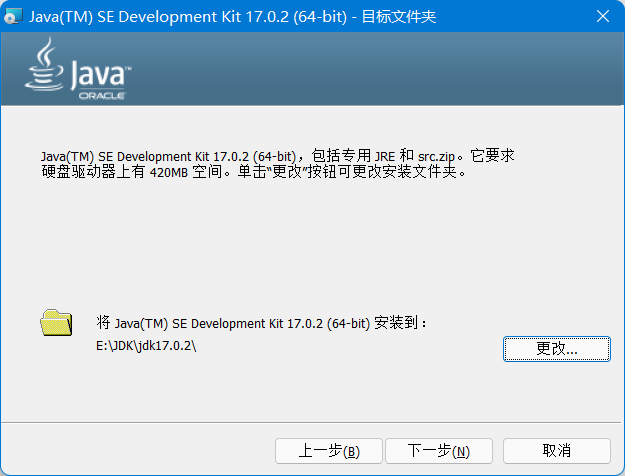Viewport: 625px width, 476px height.
Task: Click the 420MB disk space description text
Action: coord(278,164)
